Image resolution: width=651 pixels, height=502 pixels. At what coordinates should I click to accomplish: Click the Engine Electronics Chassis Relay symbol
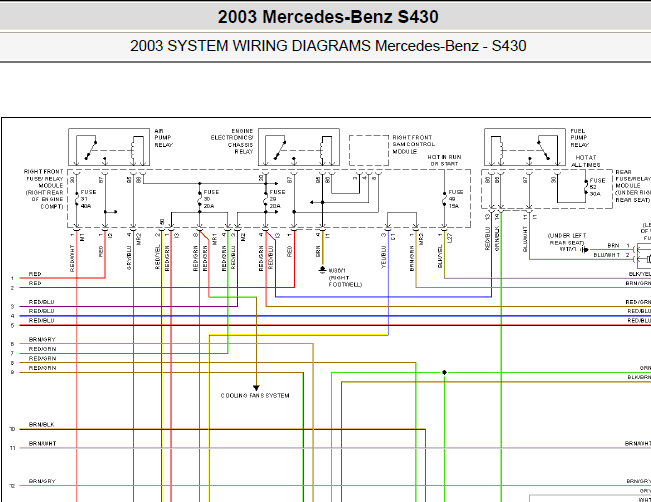pyautogui.click(x=299, y=147)
